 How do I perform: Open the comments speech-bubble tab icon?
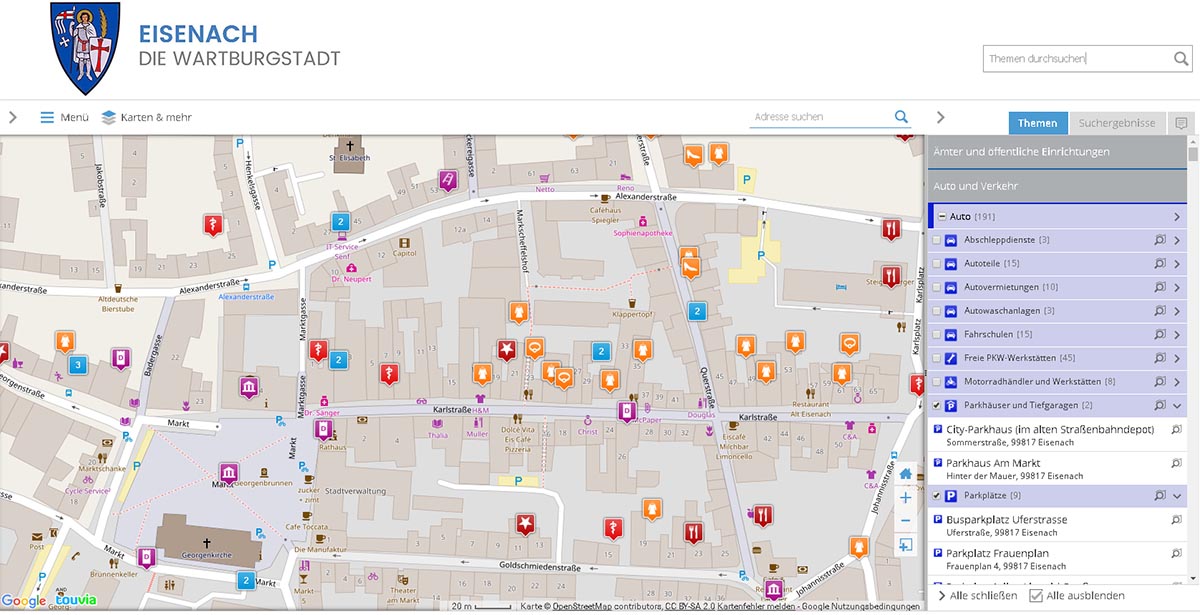[1181, 124]
